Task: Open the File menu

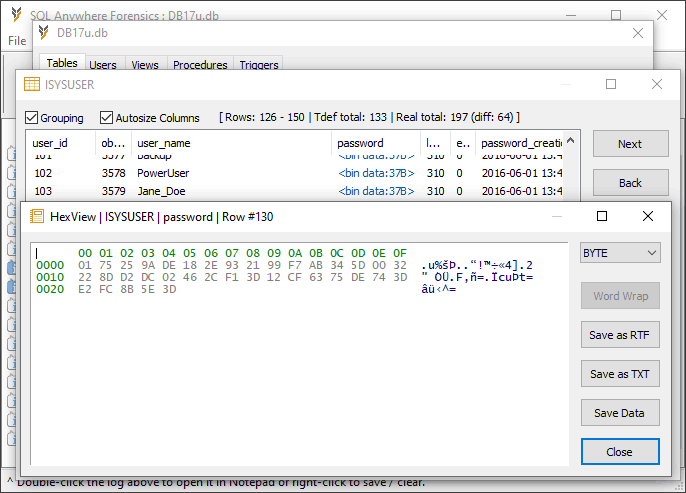Action: (x=17, y=41)
